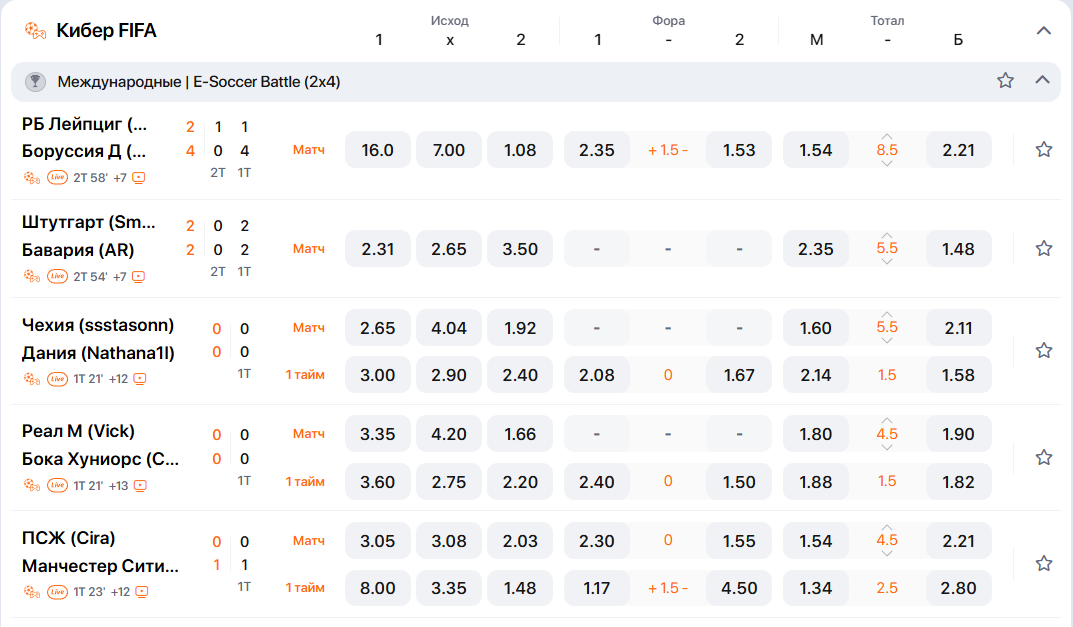Click Live badge under ПСЖ vs Манчестер Сити
Viewport: 1073px width, 627px height.
pyautogui.click(x=58, y=592)
